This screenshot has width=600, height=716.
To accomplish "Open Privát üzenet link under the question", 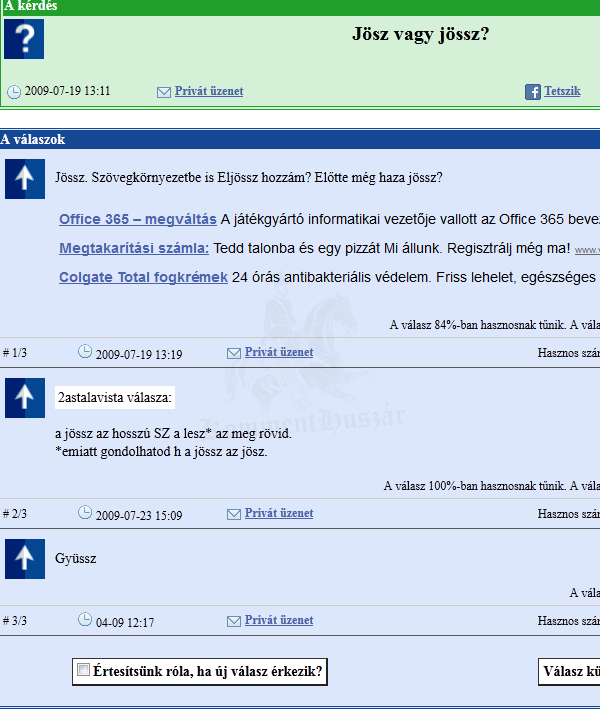I will tap(209, 91).
